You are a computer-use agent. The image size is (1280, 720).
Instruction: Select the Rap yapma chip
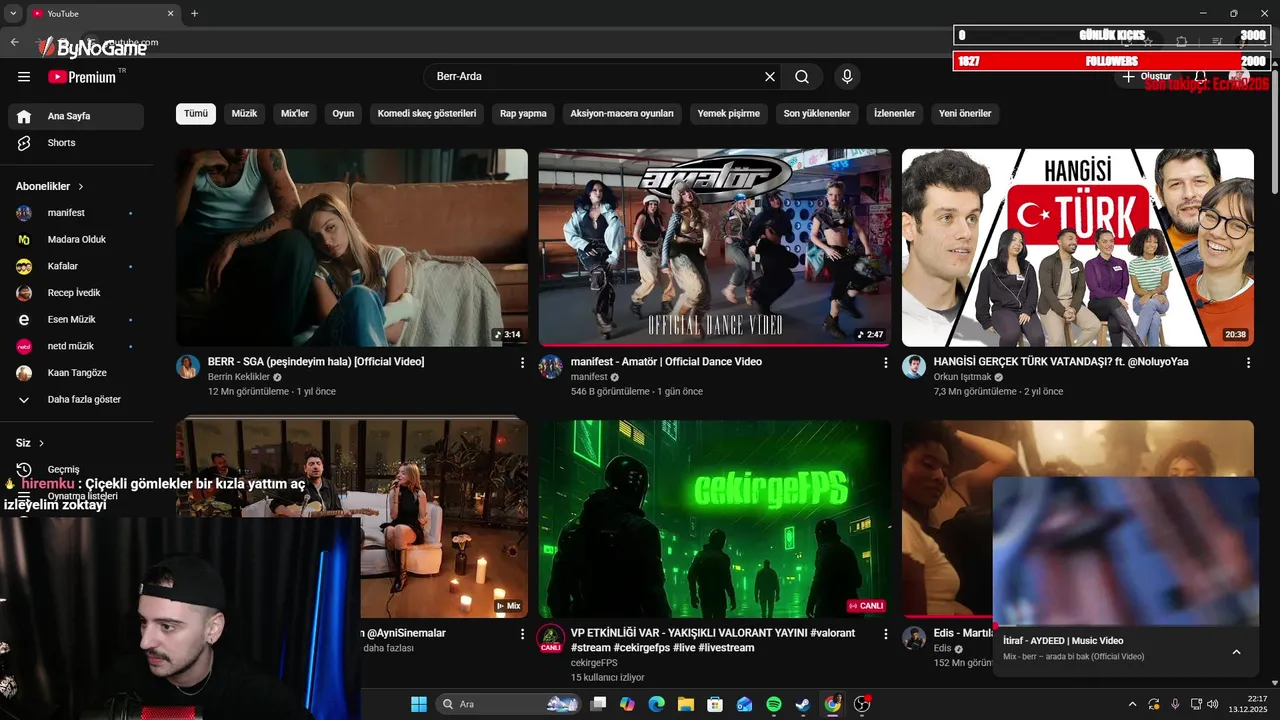click(x=523, y=114)
